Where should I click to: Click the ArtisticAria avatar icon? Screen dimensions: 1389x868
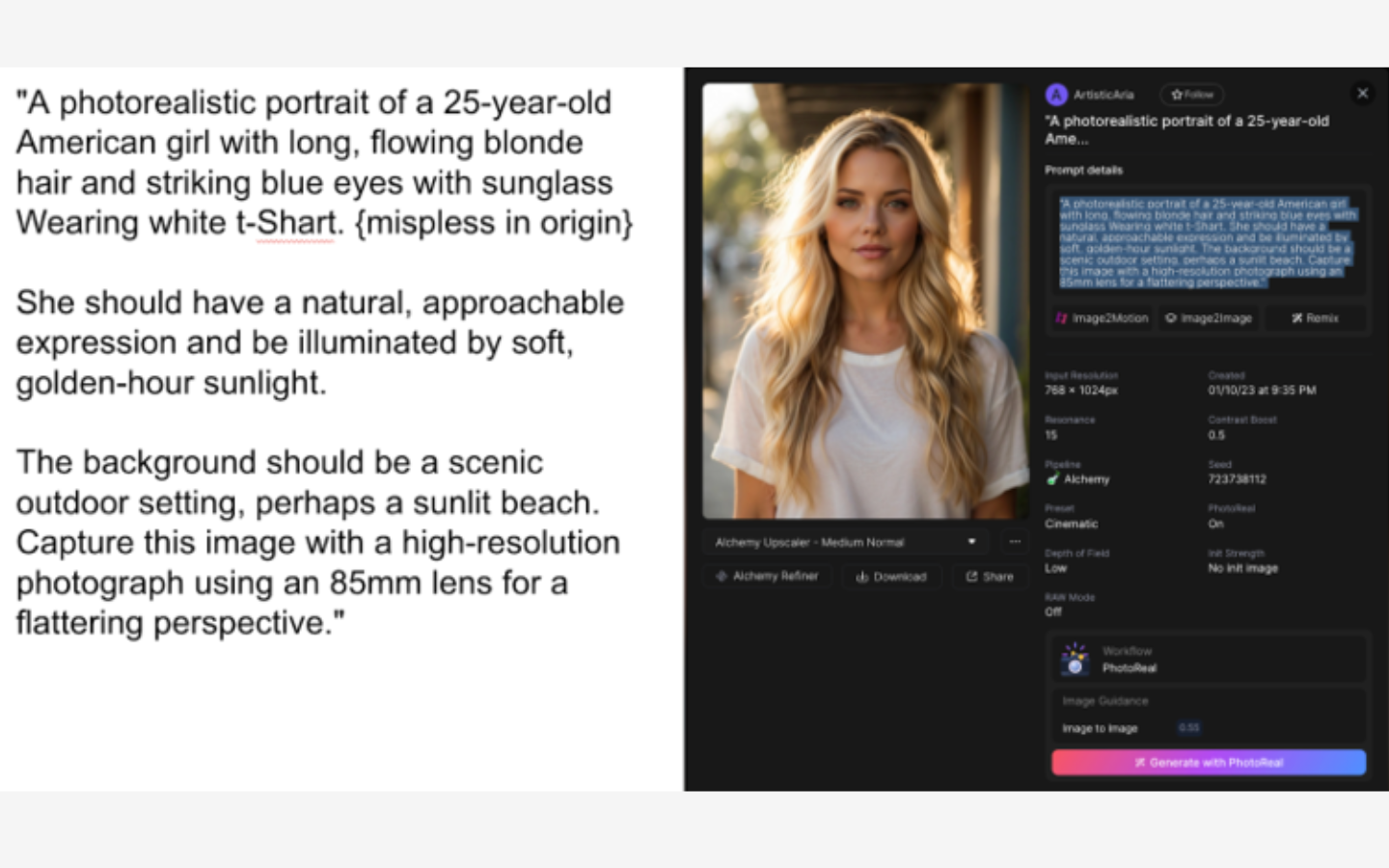1056,95
